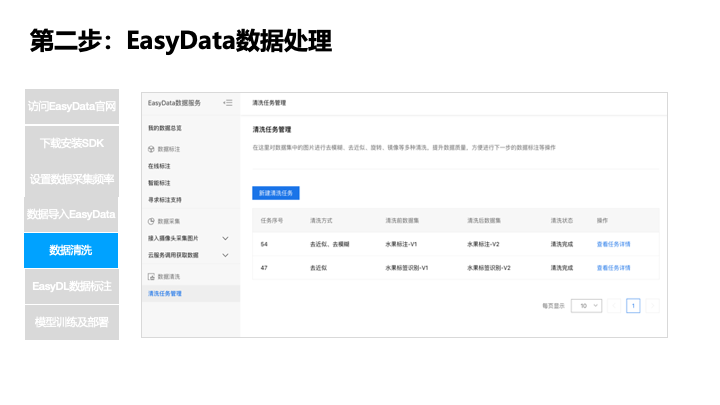Screen dimensions: 720x405
Task: Click slide step 设置数据采集频率
Action: [72, 179]
